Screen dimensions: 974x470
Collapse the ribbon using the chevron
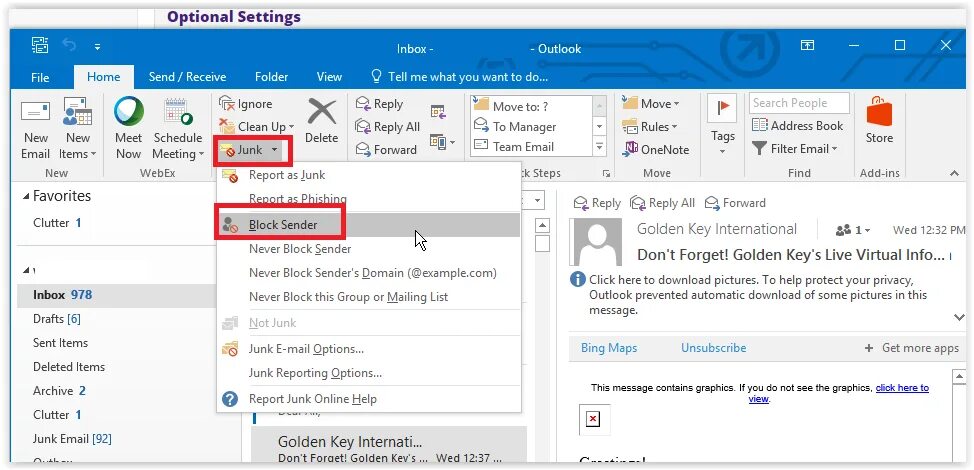(955, 174)
